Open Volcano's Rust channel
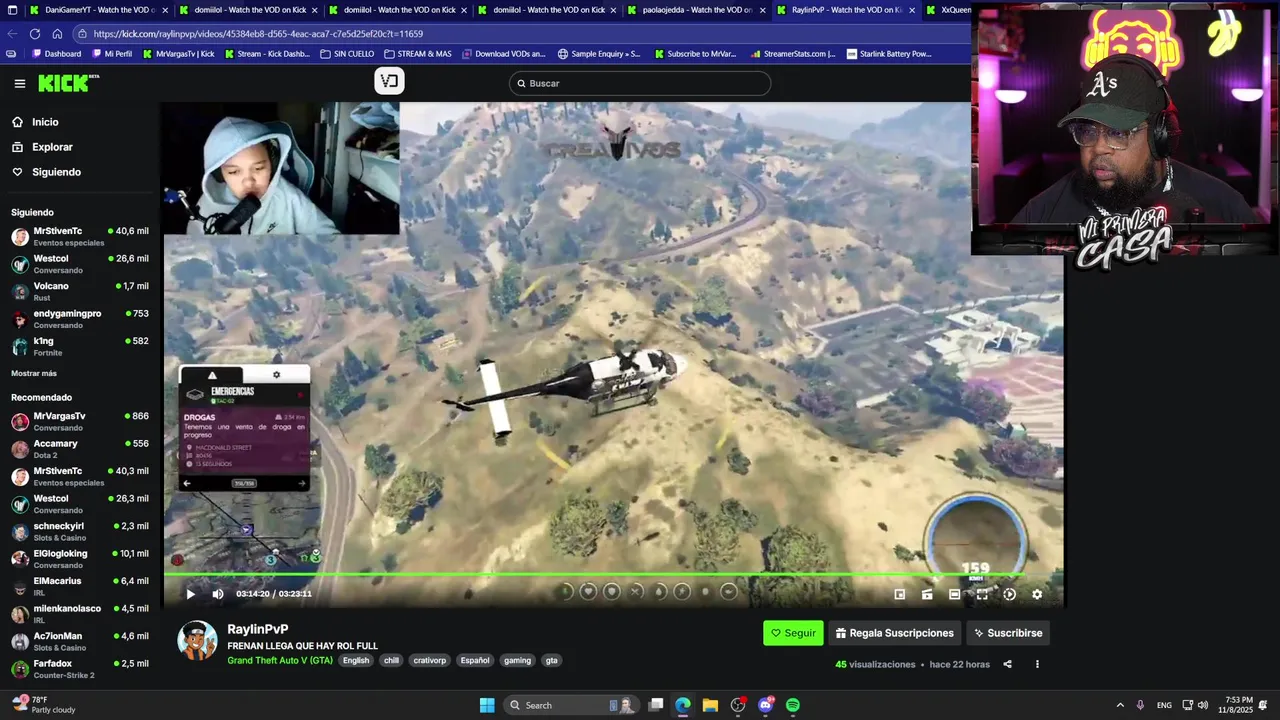Image resolution: width=1280 pixels, height=720 pixels. pos(80,291)
